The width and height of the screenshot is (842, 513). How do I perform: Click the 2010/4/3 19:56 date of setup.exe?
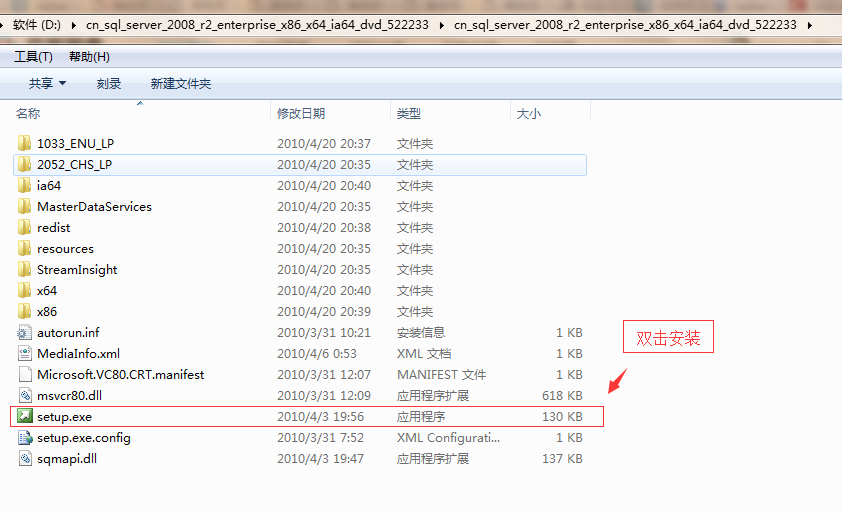tap(321, 417)
